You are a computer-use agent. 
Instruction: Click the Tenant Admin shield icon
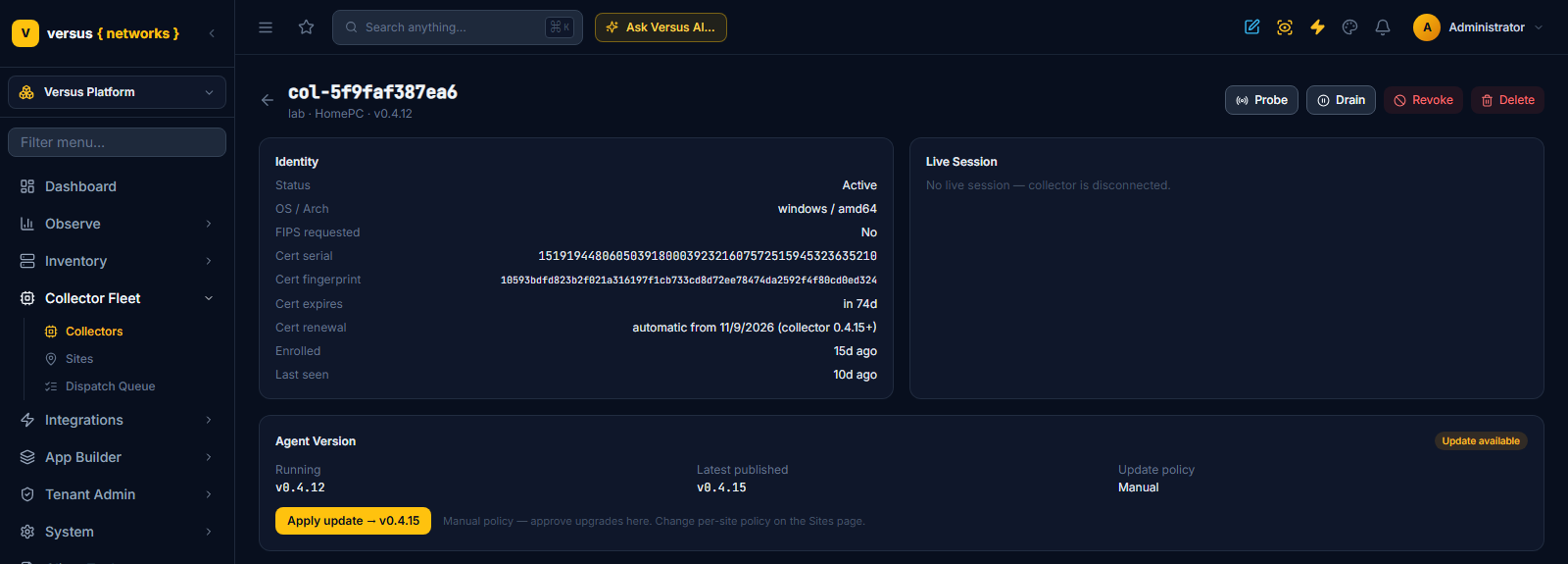point(27,494)
